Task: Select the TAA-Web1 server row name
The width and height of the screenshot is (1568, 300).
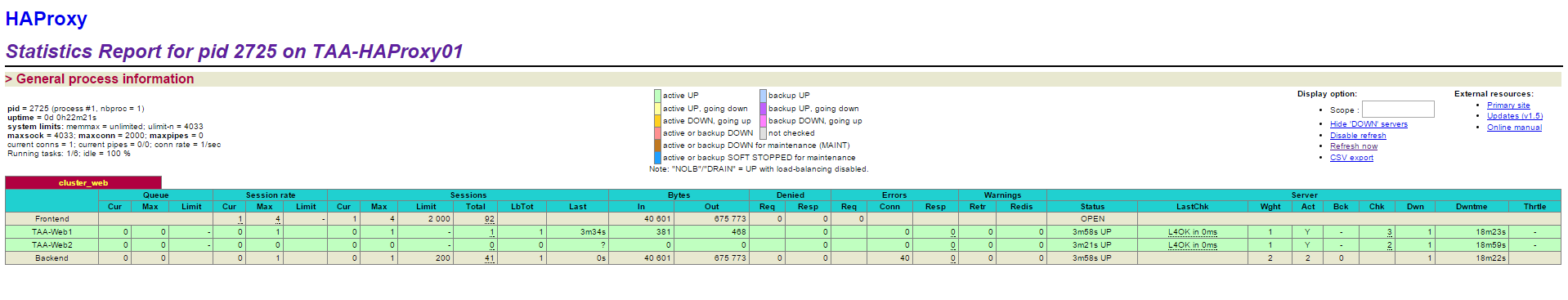Action: pos(52,232)
